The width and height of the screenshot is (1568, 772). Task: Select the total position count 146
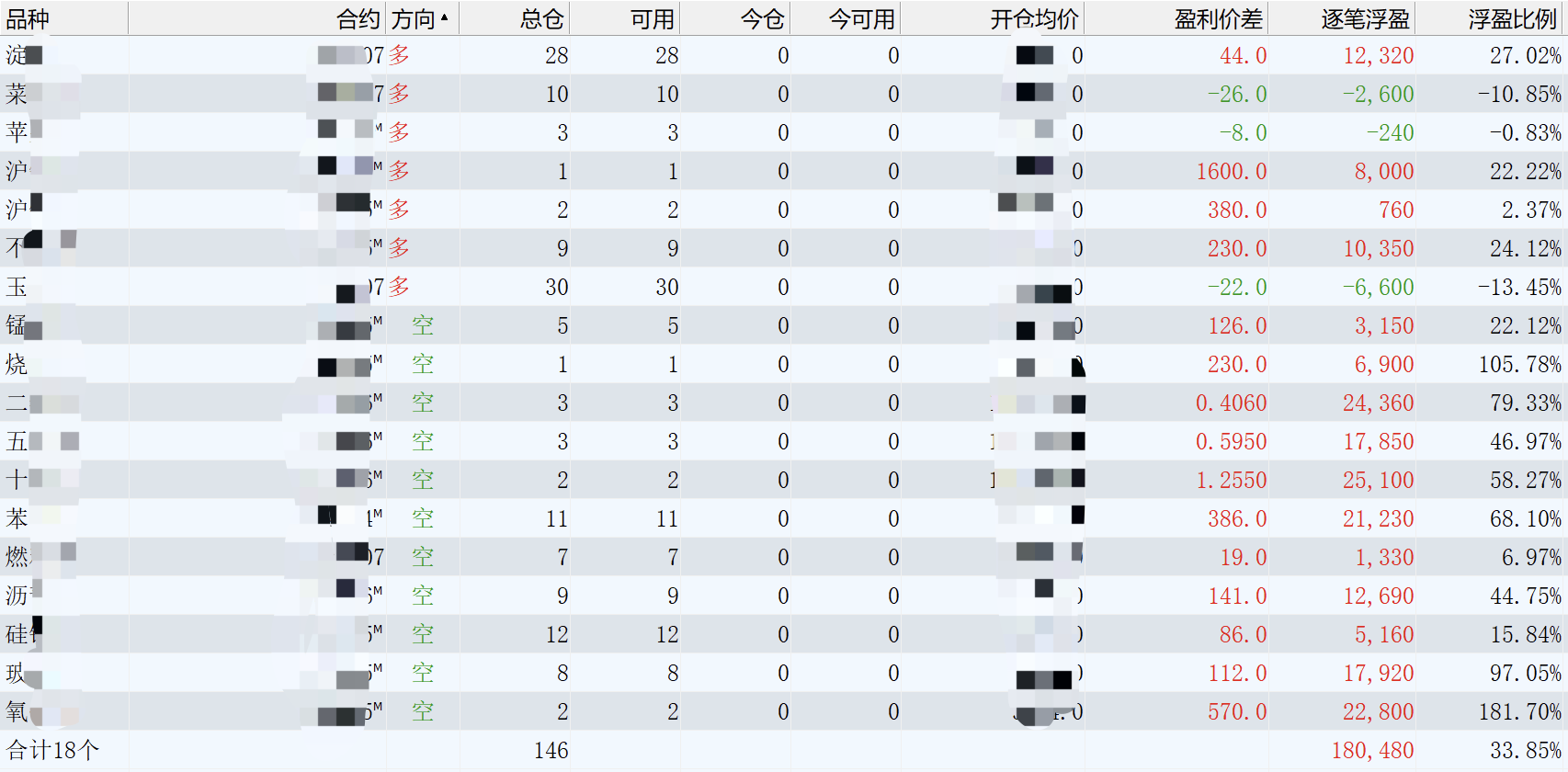click(x=551, y=751)
